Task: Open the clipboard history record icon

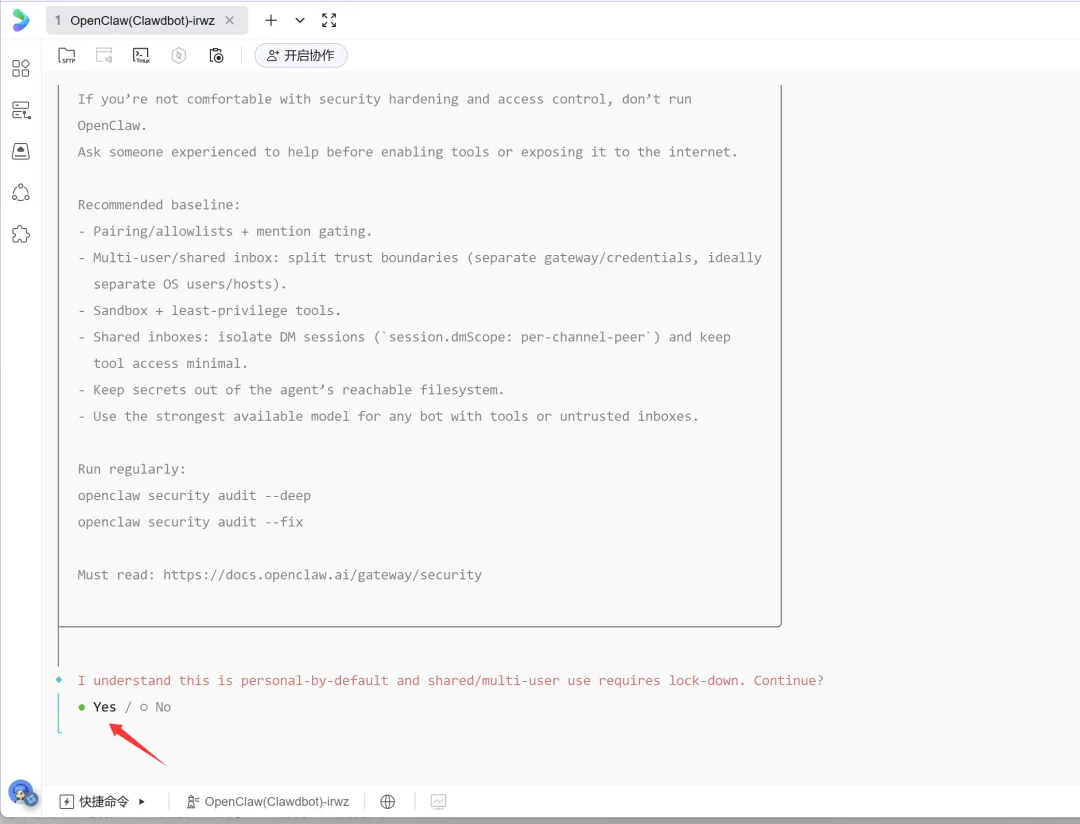Action: [216, 56]
